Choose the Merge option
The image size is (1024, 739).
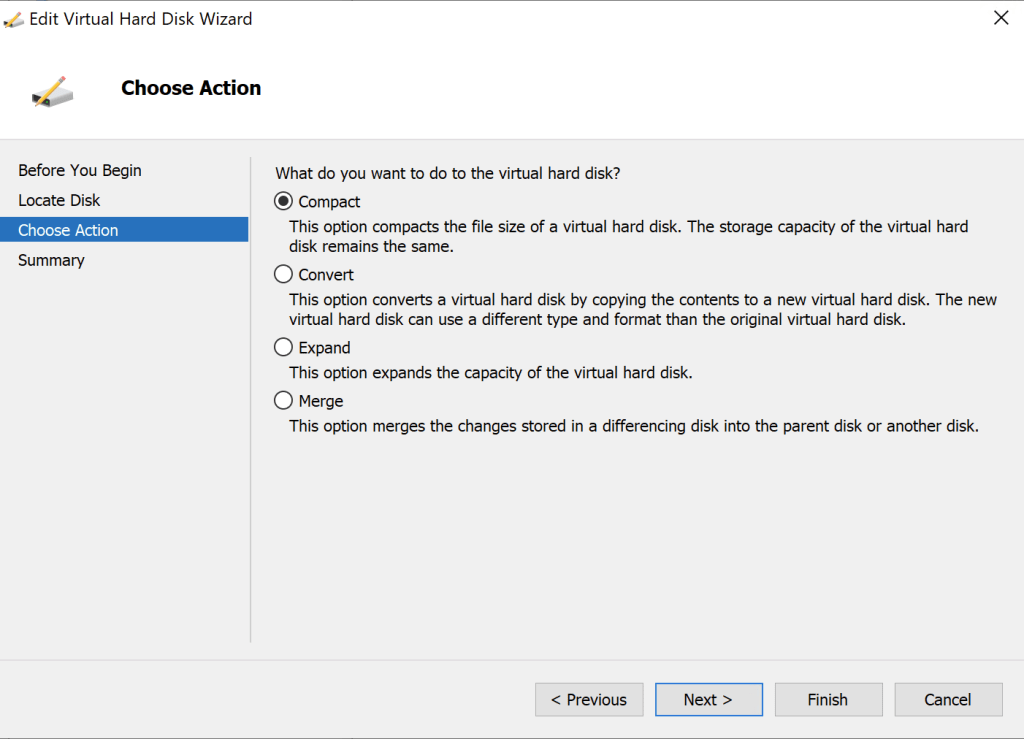point(282,400)
